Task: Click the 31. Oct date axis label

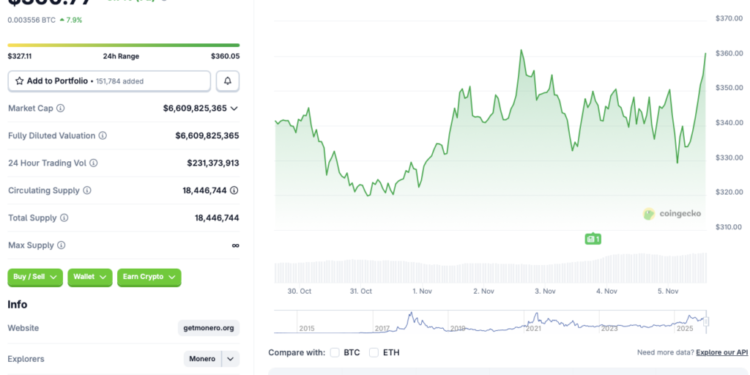Action: (361, 291)
